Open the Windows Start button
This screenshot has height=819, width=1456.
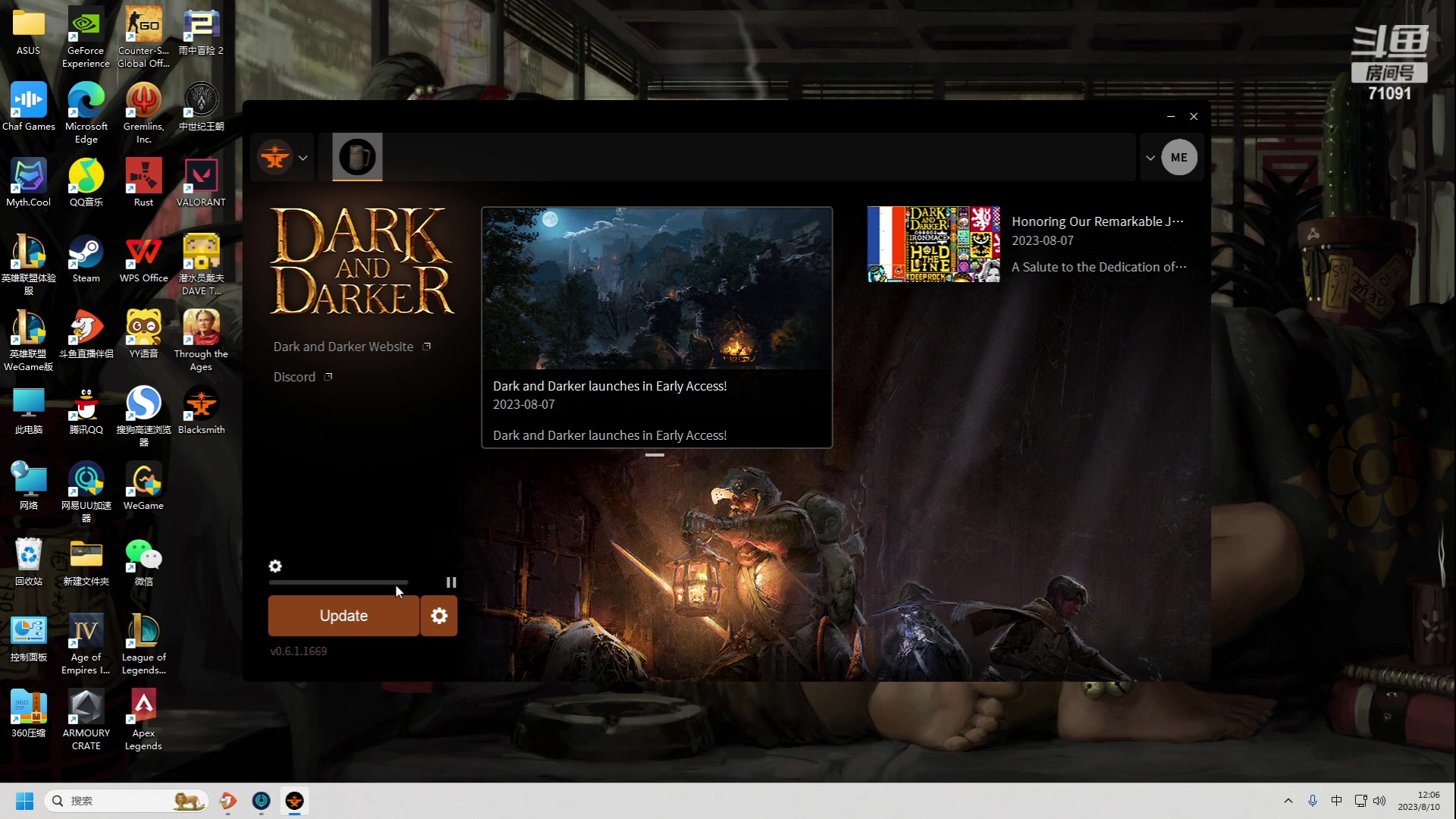(24, 801)
